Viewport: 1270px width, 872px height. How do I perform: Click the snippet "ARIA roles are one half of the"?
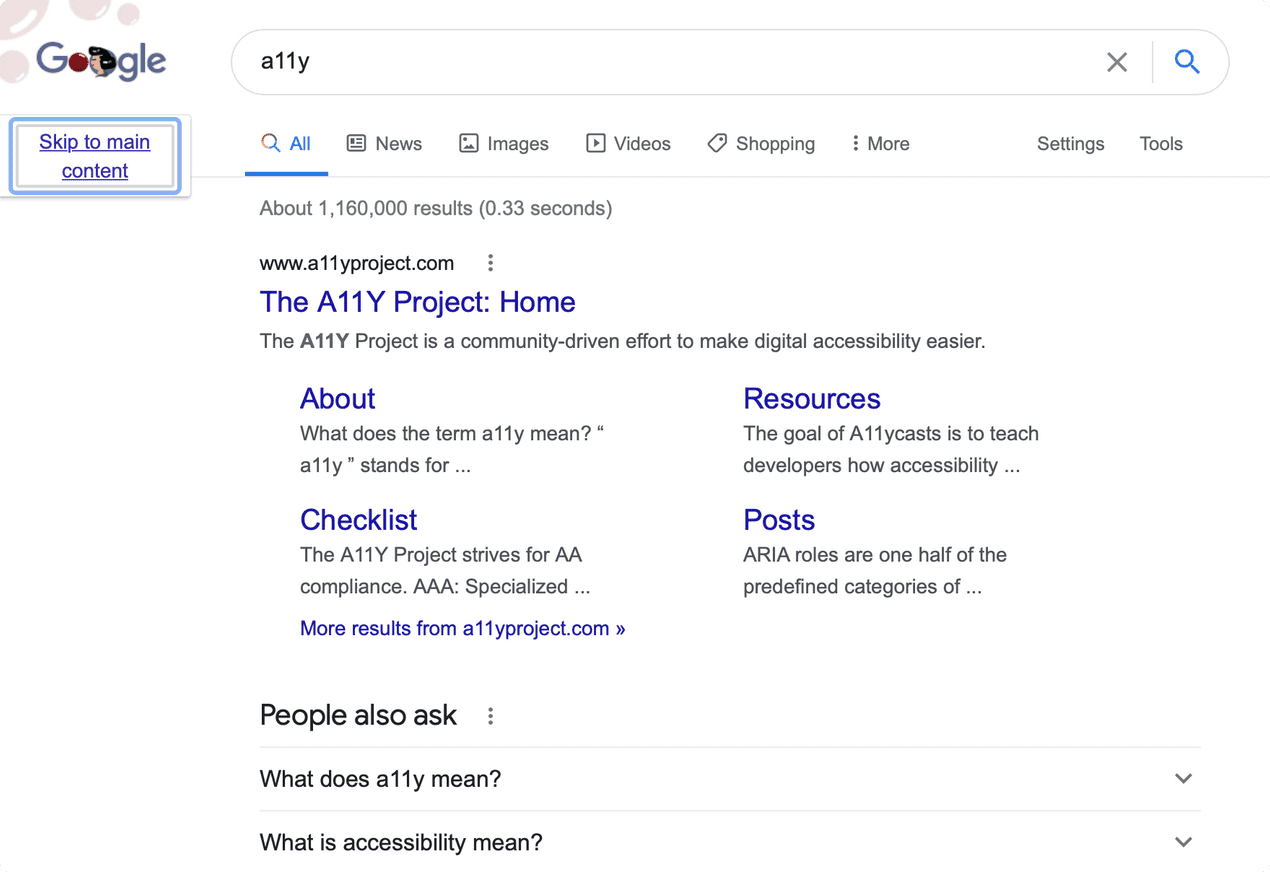pyautogui.click(x=875, y=555)
